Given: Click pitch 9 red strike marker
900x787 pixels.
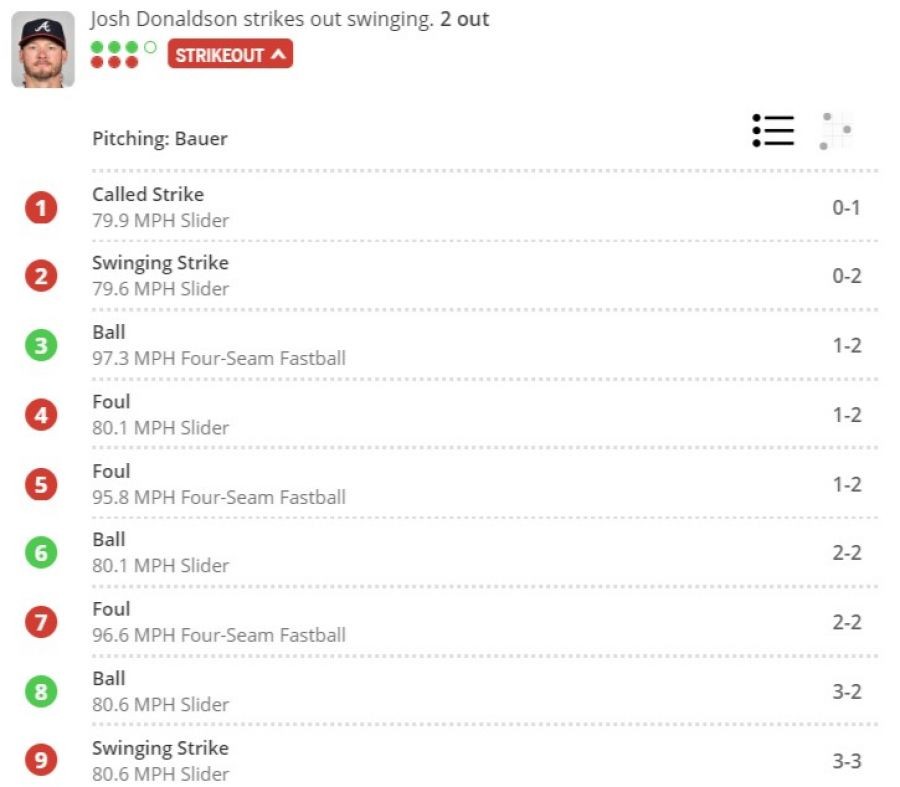Looking at the screenshot, I should coord(41,761).
